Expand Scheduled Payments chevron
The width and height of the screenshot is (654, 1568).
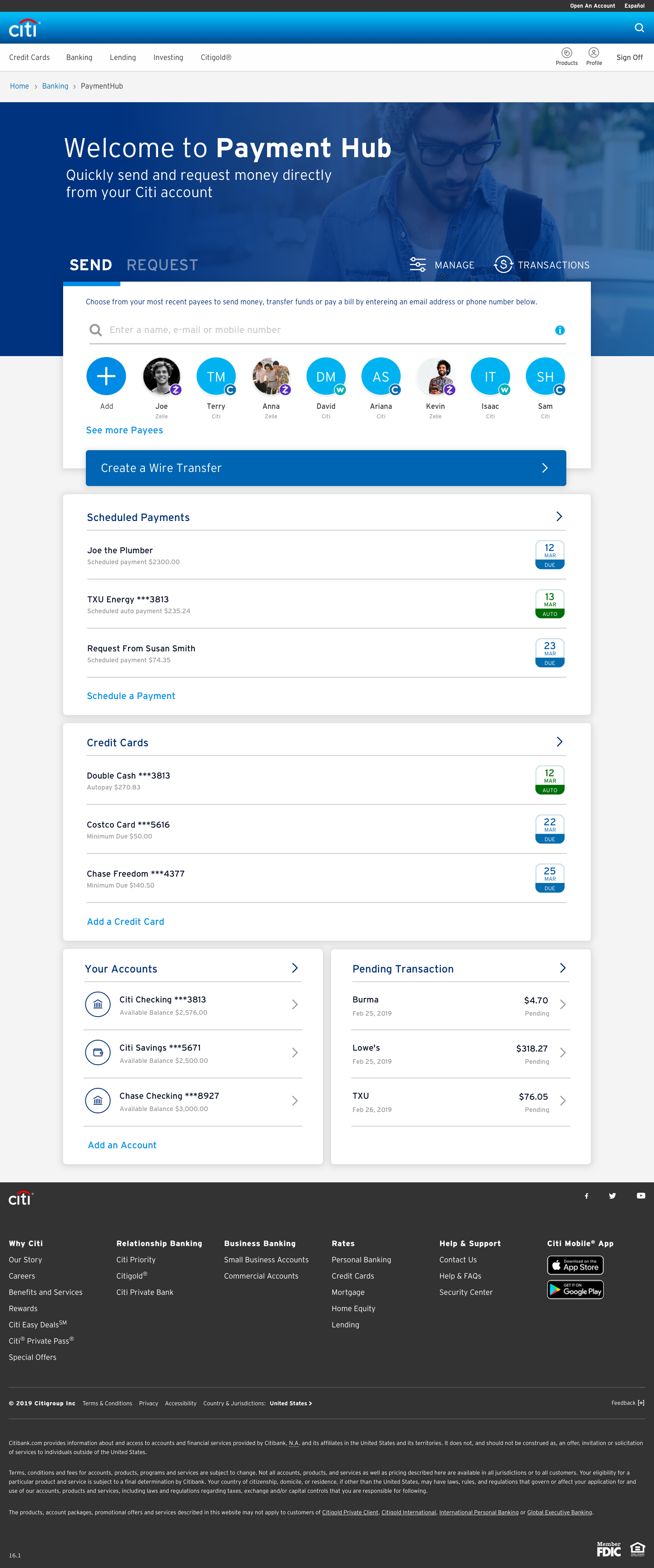(559, 516)
